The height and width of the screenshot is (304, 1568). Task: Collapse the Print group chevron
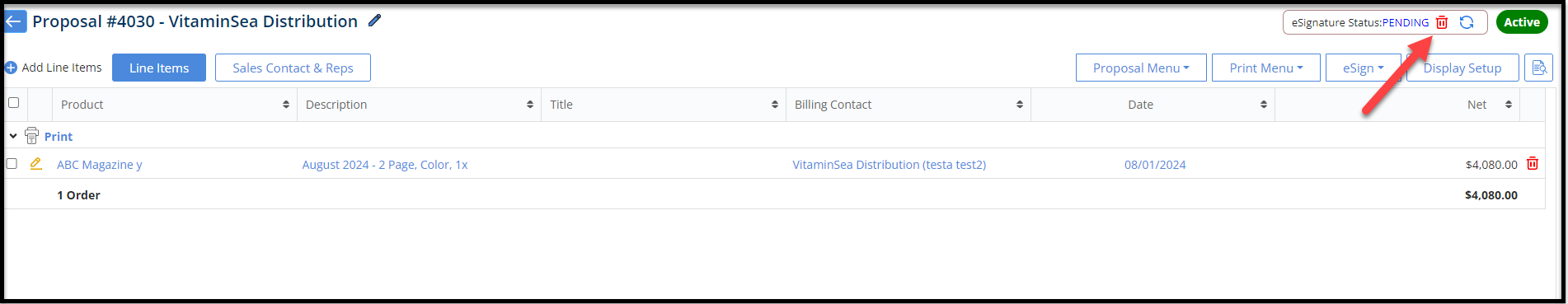(x=13, y=136)
